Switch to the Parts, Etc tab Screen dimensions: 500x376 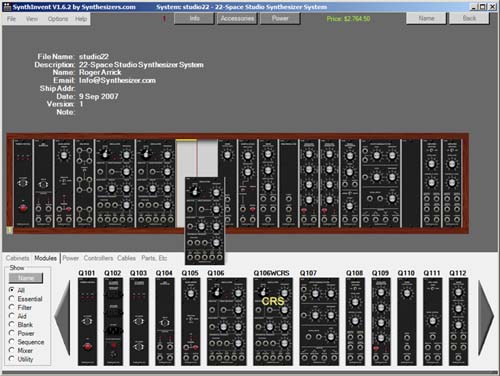tap(154, 258)
